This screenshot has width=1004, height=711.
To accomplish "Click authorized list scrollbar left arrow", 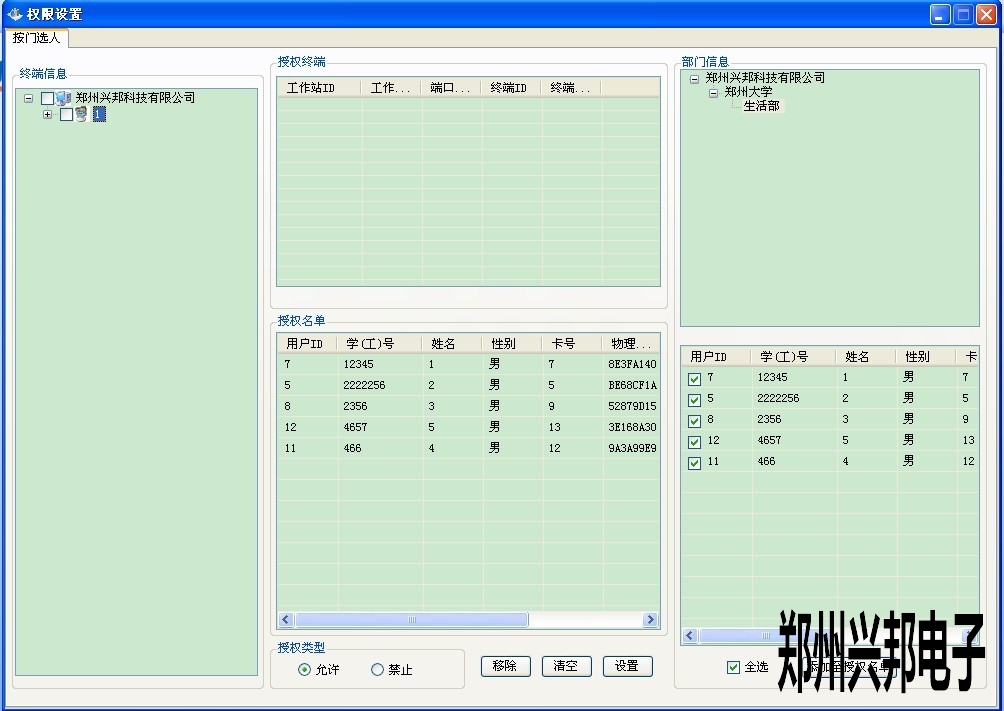I will 286,619.
